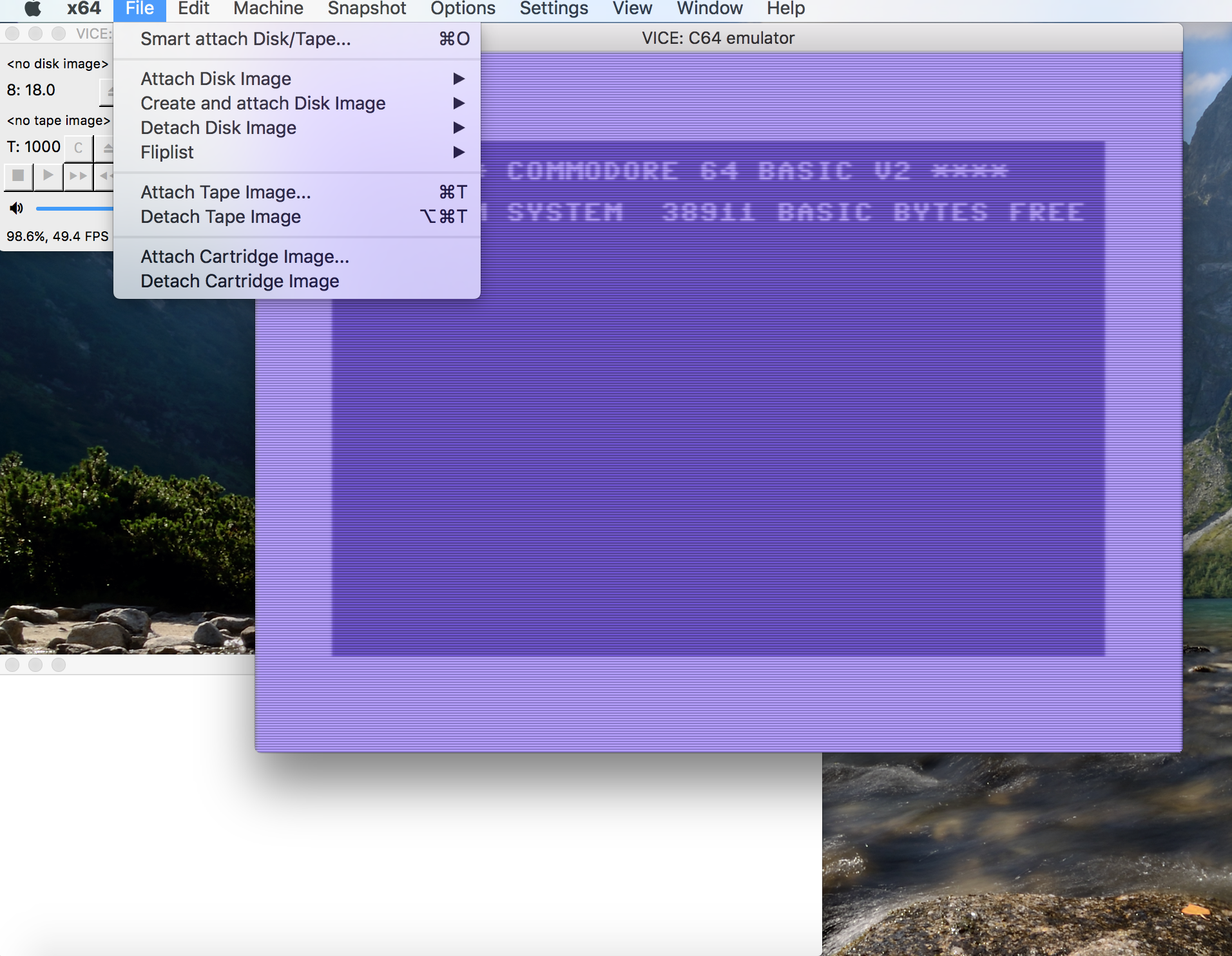Click the 98.6%, 49.4 FPS status
1232x956 pixels.
[x=57, y=236]
